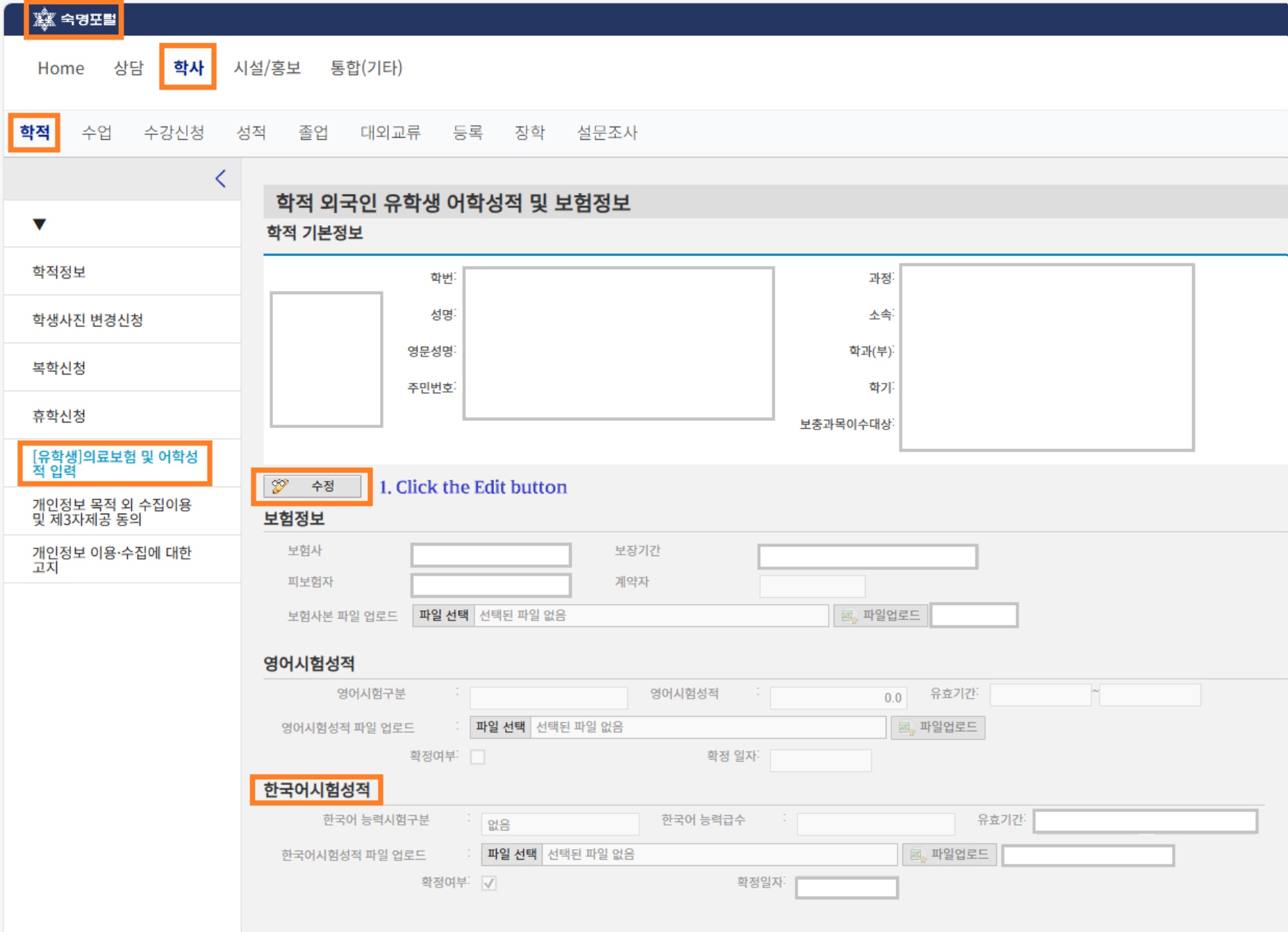Click the English 유효기간 start date field

click(x=1040, y=695)
